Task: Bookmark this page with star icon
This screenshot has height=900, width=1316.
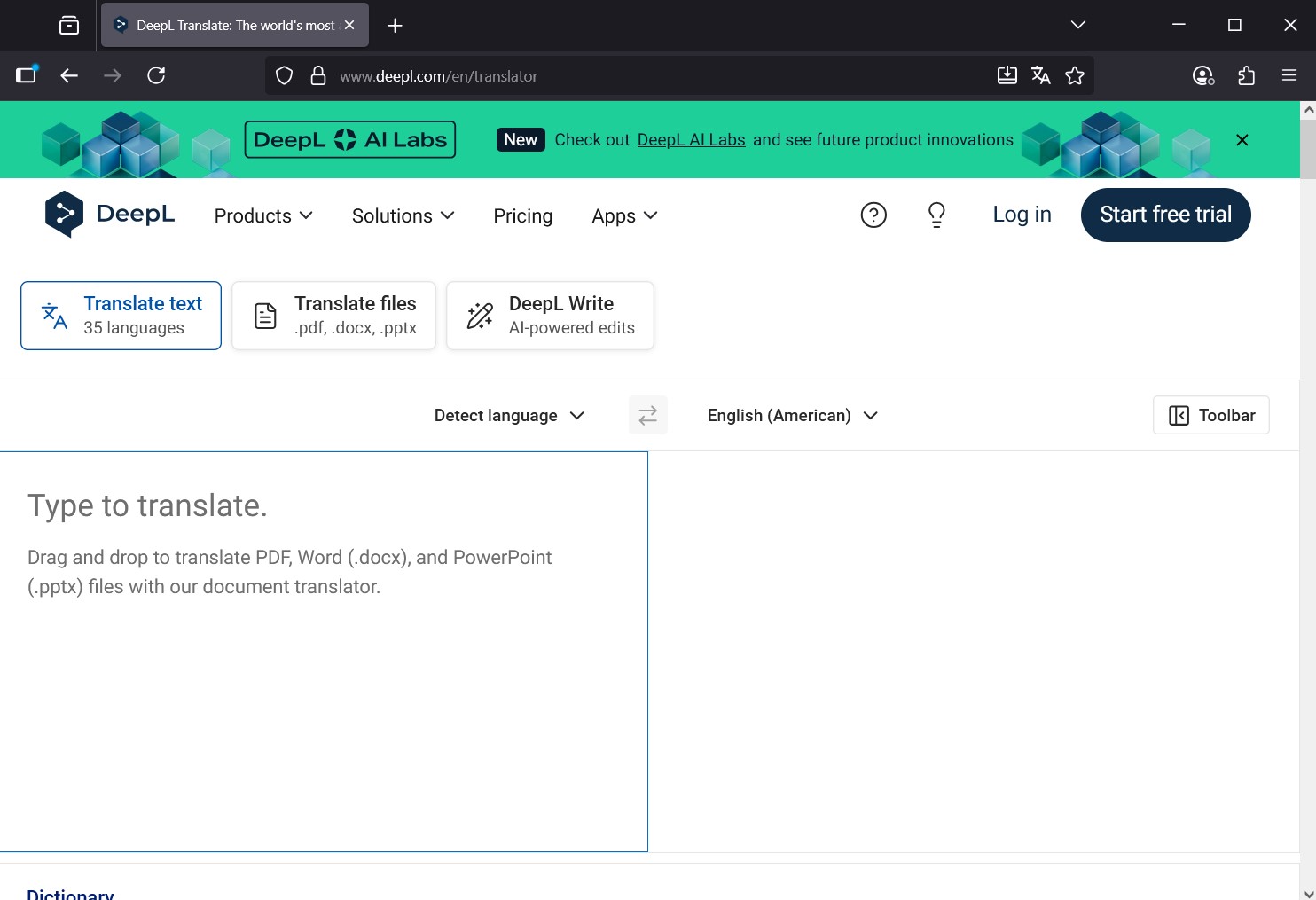Action: [1075, 76]
